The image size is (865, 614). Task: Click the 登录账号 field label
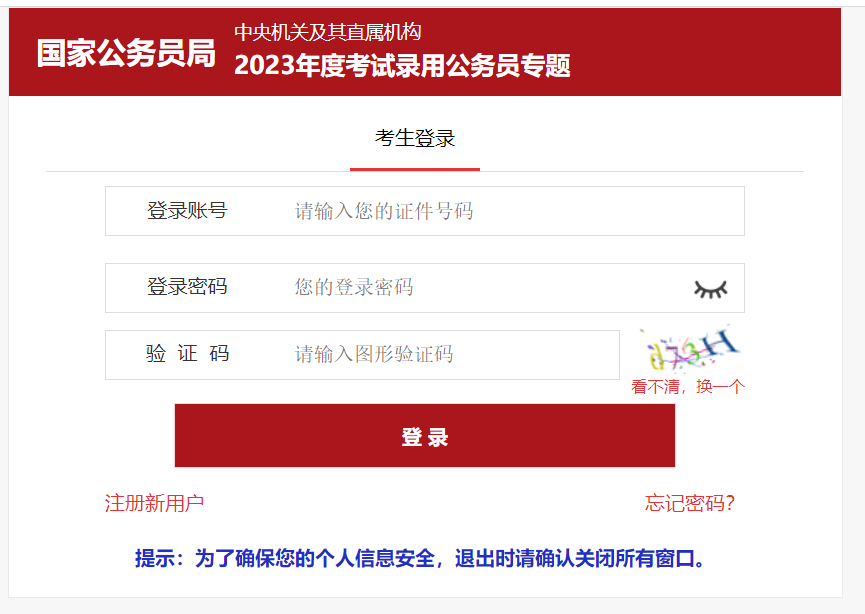[x=187, y=211]
